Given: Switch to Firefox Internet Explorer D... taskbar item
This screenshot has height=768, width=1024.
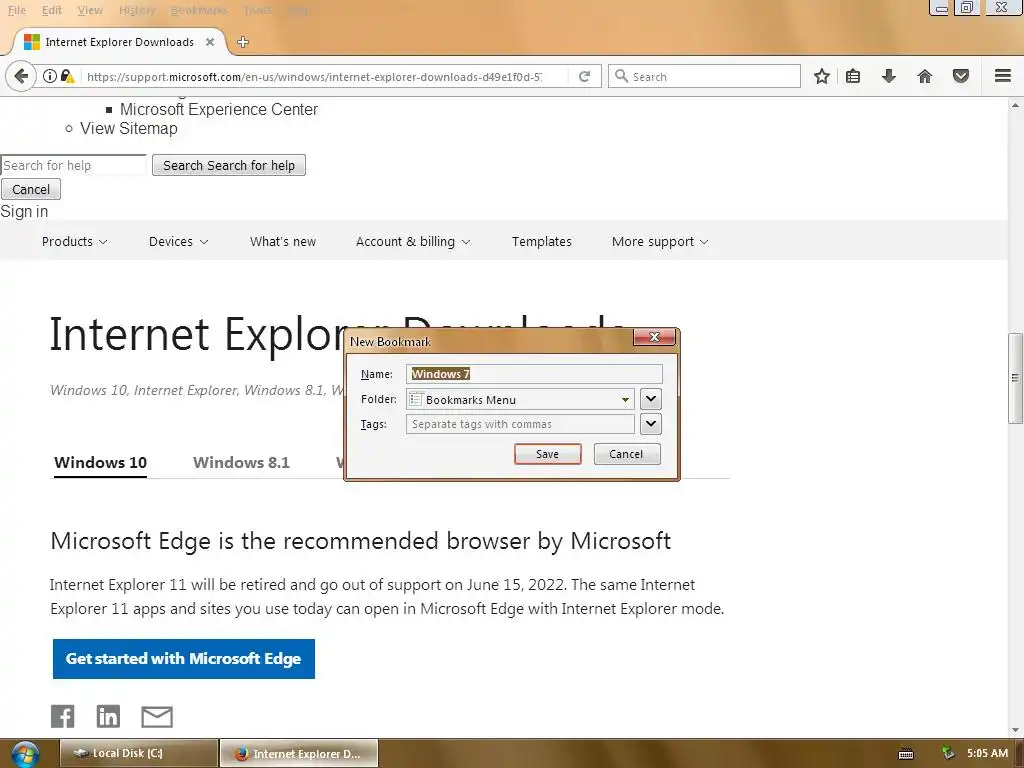Looking at the screenshot, I should [x=299, y=753].
